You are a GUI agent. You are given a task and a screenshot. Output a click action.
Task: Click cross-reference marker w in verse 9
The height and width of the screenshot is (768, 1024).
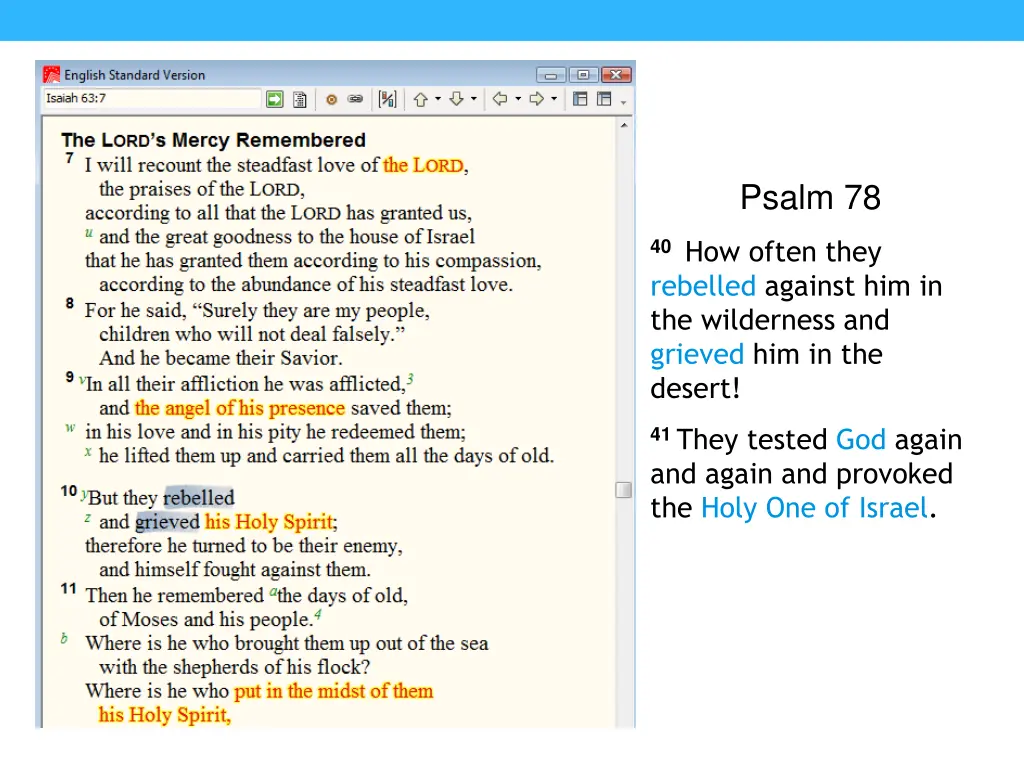coord(70,428)
